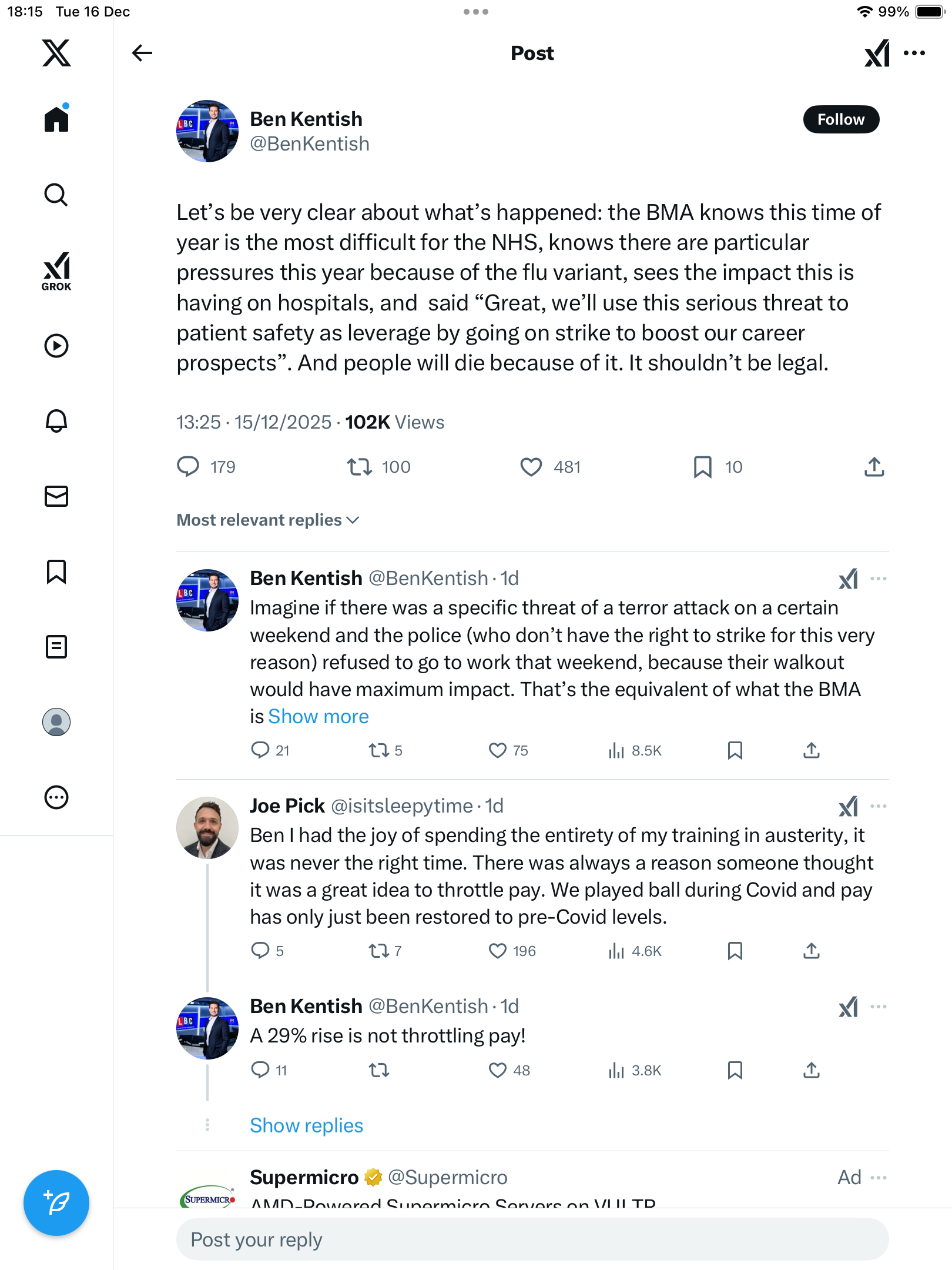Go back using the arrow icon
The width and height of the screenshot is (952, 1270).
[x=142, y=53]
